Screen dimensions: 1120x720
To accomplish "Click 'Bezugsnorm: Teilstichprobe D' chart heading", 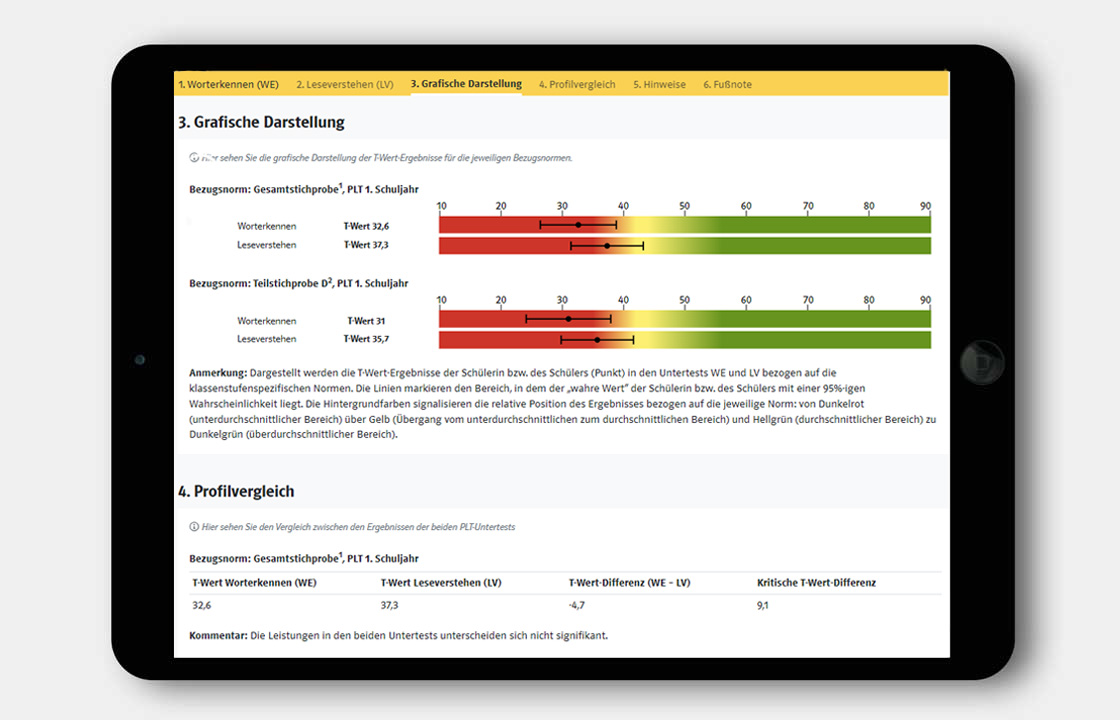I will pyautogui.click(x=299, y=283).
